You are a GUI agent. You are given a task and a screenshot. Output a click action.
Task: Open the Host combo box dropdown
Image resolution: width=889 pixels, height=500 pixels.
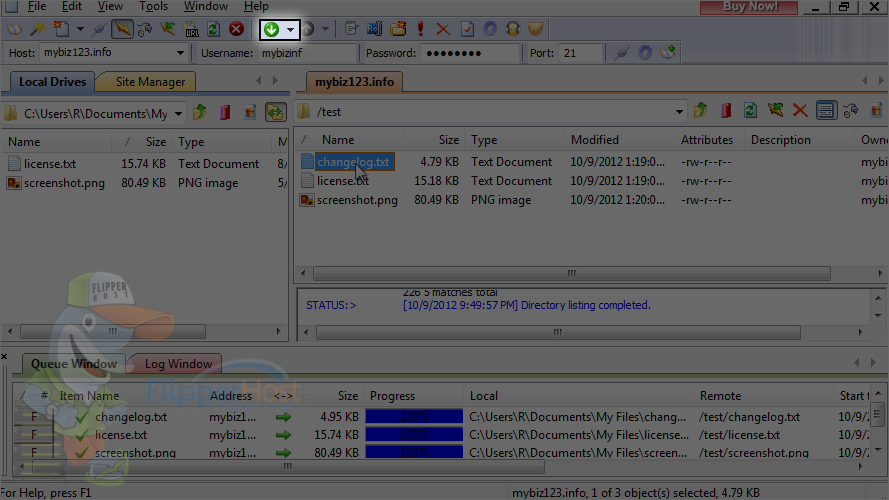(x=180, y=53)
